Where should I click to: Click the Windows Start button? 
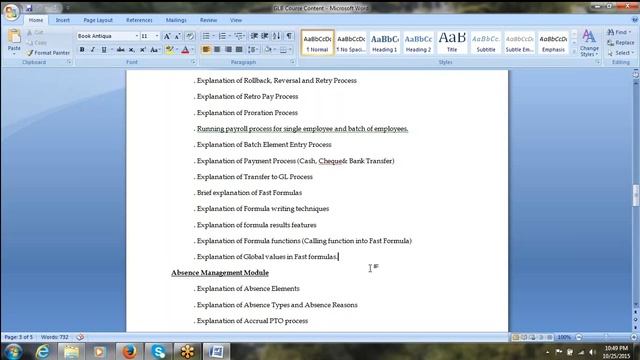13,351
